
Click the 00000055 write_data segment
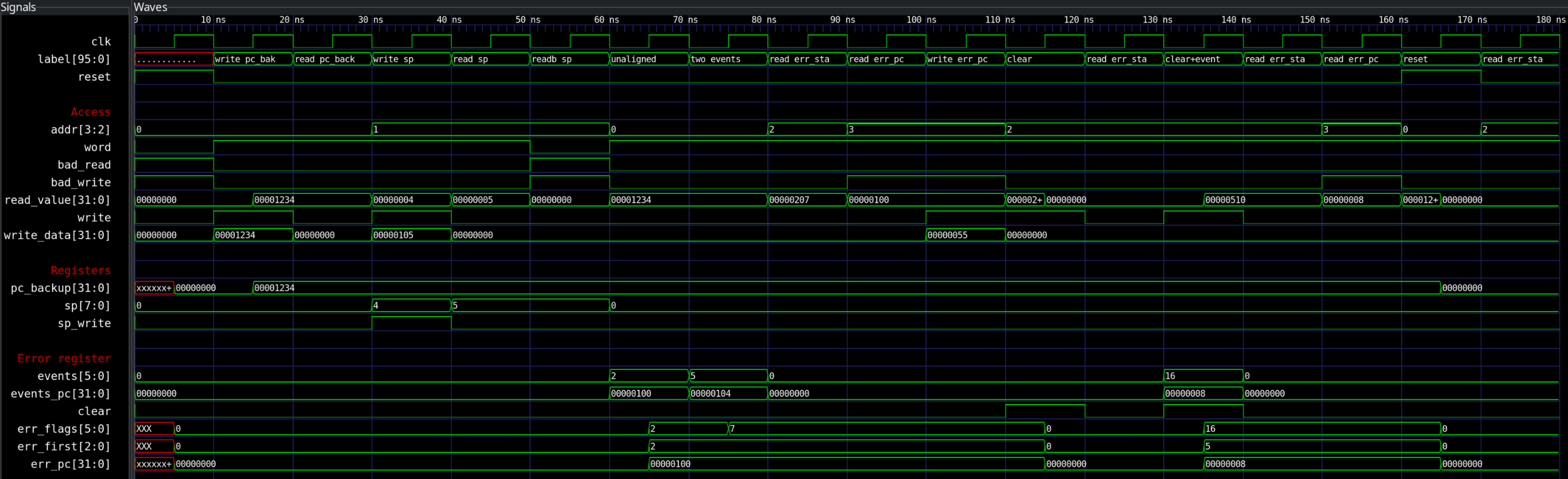pyautogui.click(x=965, y=235)
